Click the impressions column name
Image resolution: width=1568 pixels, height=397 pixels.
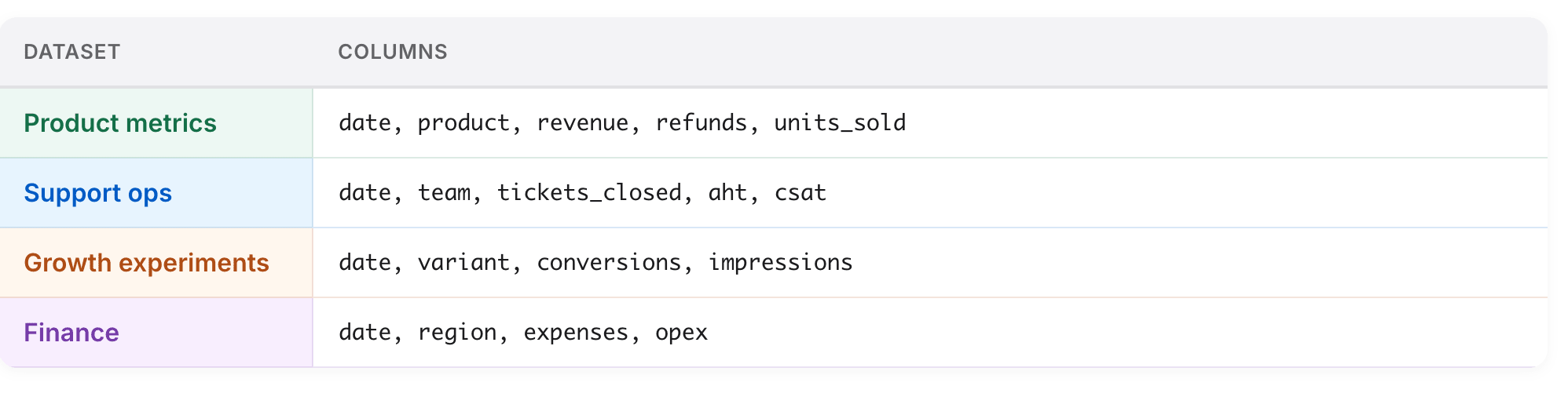(780, 263)
